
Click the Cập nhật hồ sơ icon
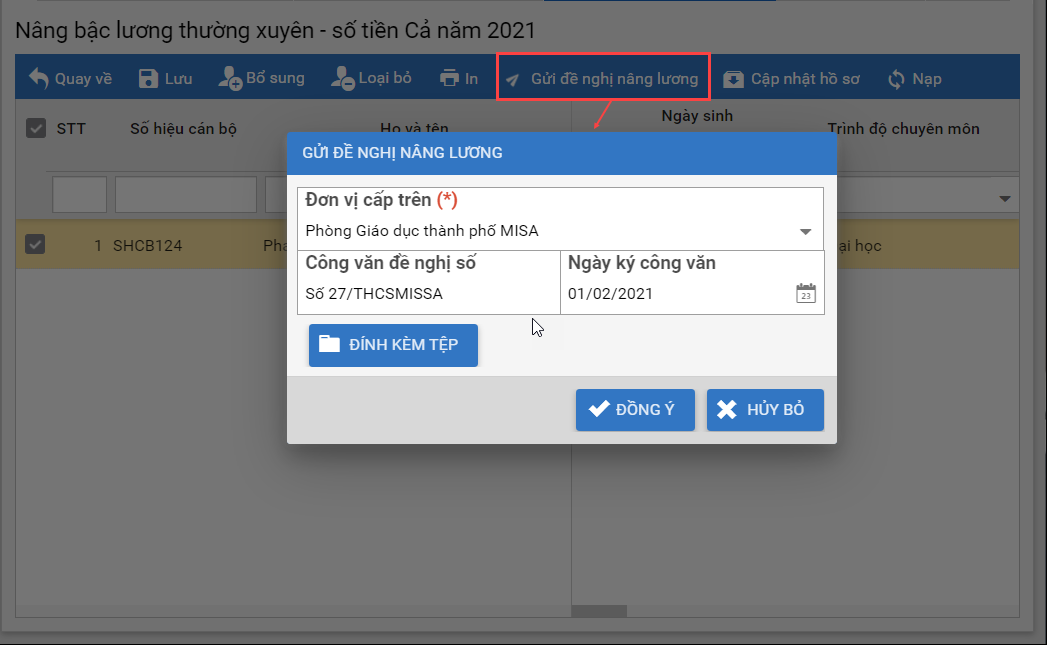pos(734,79)
